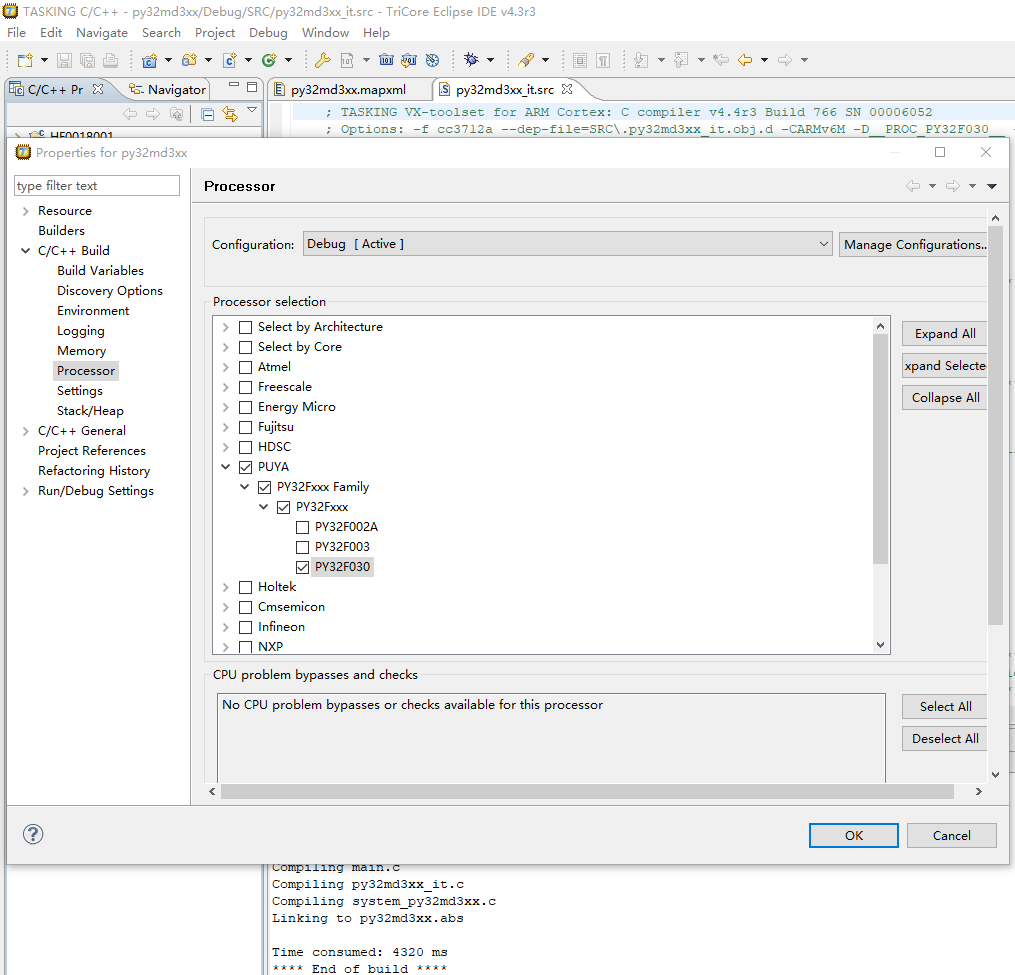The width and height of the screenshot is (1015, 975).
Task: Collapse the PY32Fxxx Family node
Action: (x=245, y=487)
